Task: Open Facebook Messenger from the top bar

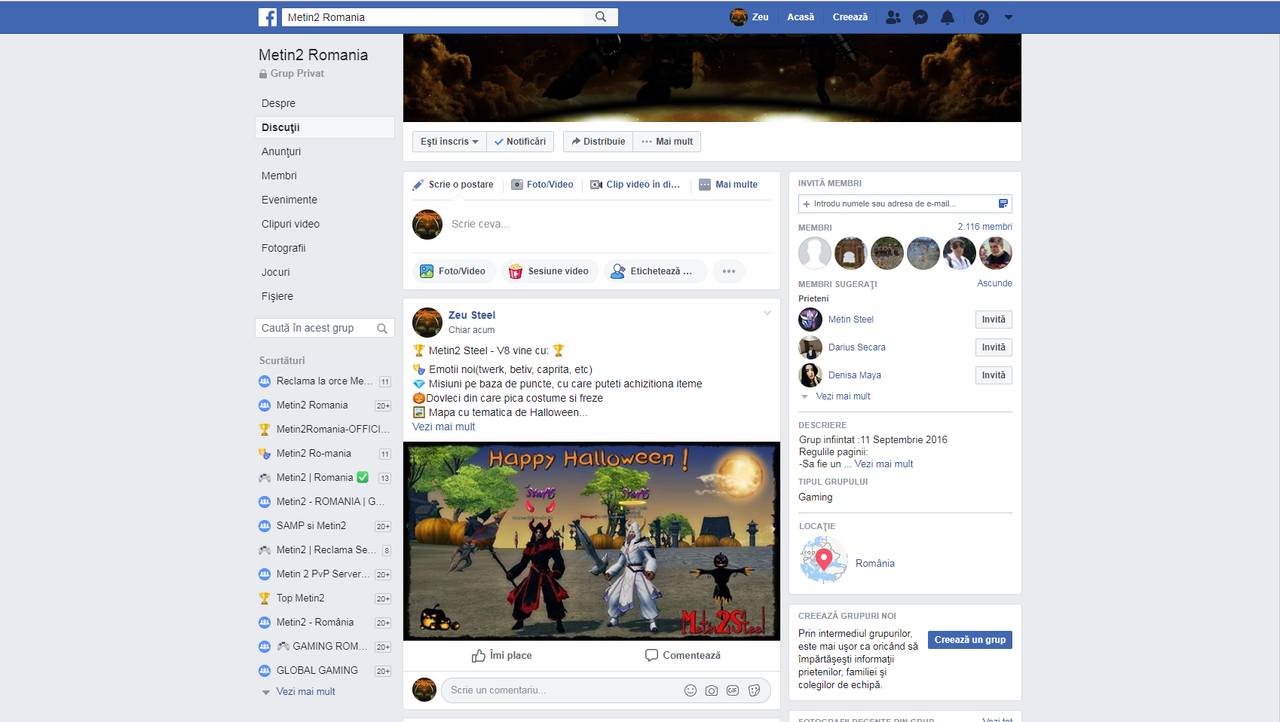Action: click(x=920, y=17)
